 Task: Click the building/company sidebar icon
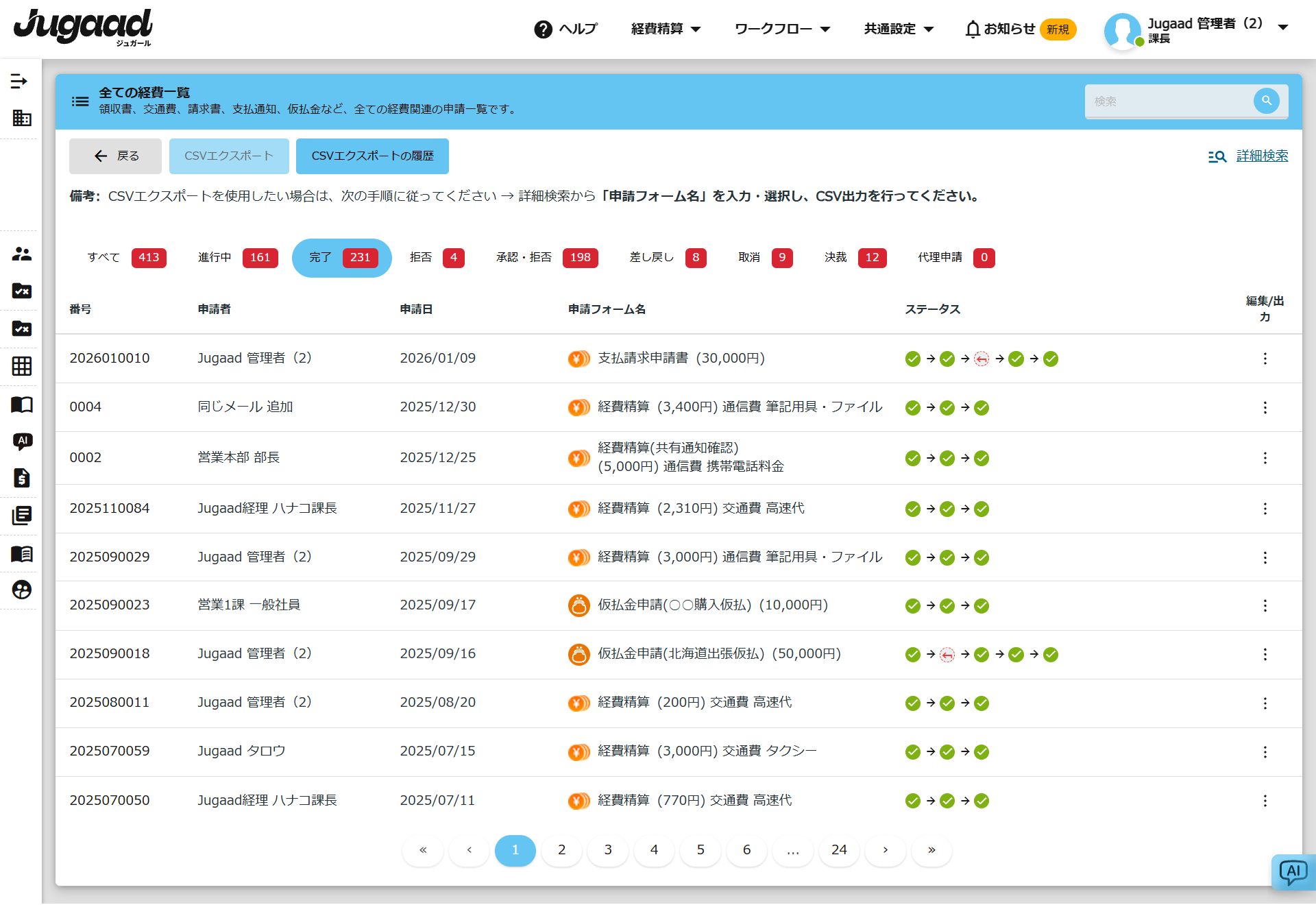pos(21,118)
